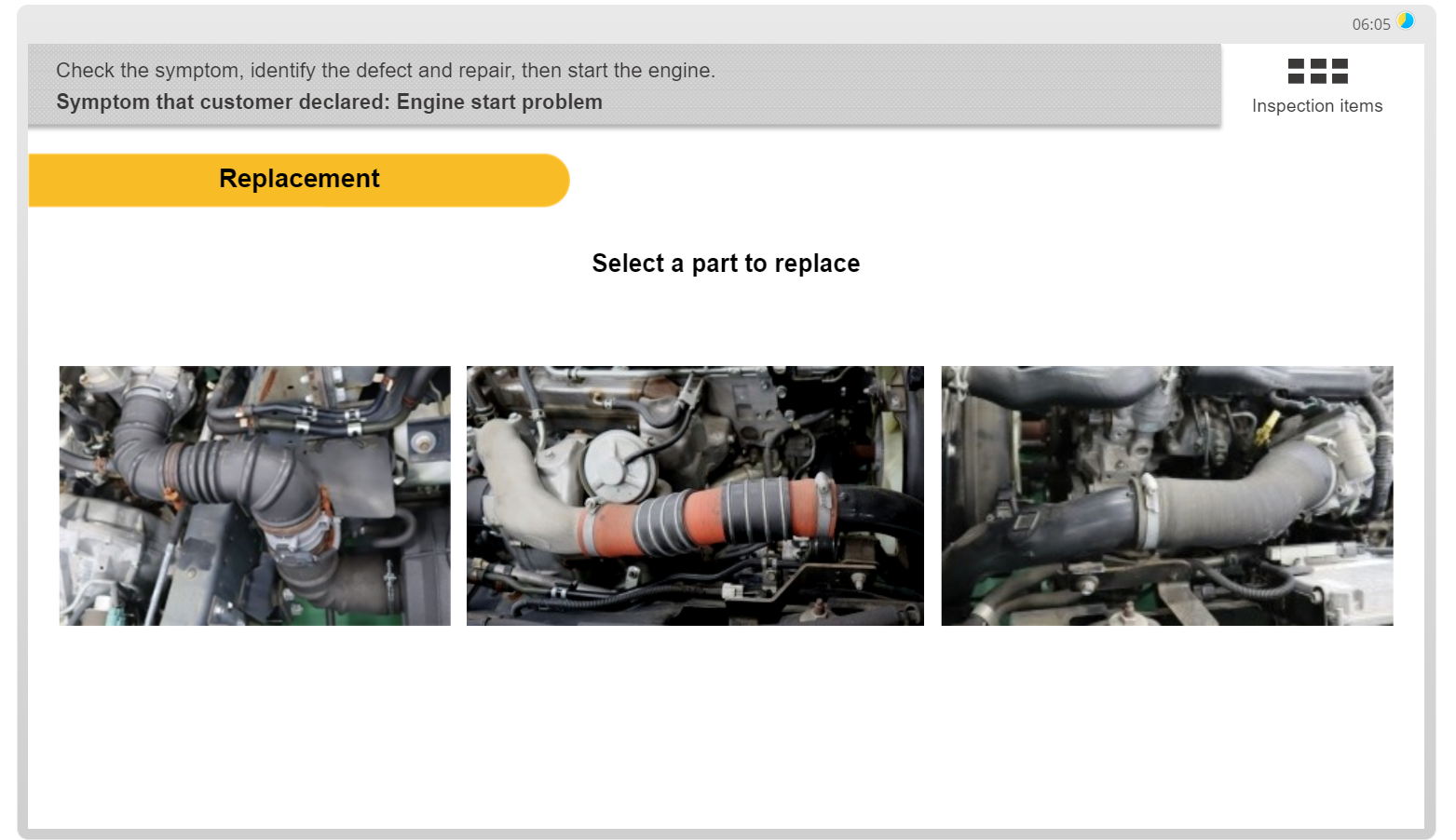Open the Inspection items grid icon
Image resolution: width=1456 pixels, height=840 pixels.
click(1317, 72)
